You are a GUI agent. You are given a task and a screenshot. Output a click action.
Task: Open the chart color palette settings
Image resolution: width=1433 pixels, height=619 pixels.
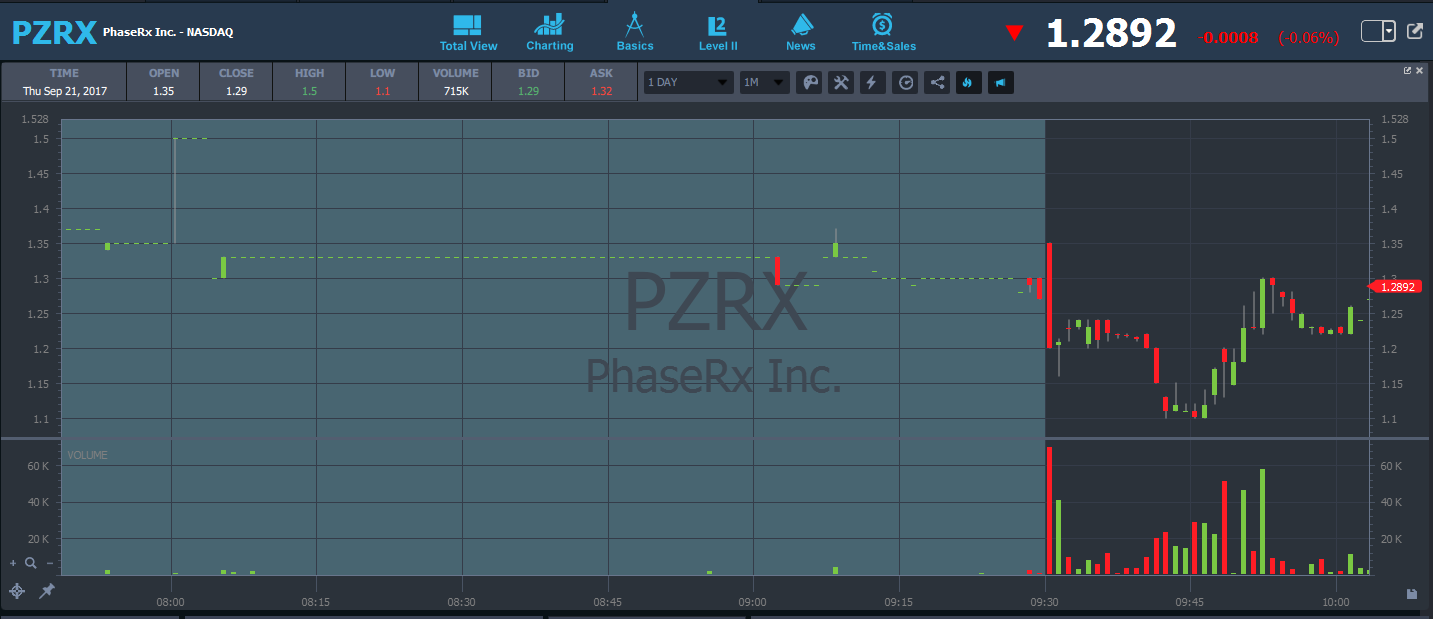(x=809, y=82)
